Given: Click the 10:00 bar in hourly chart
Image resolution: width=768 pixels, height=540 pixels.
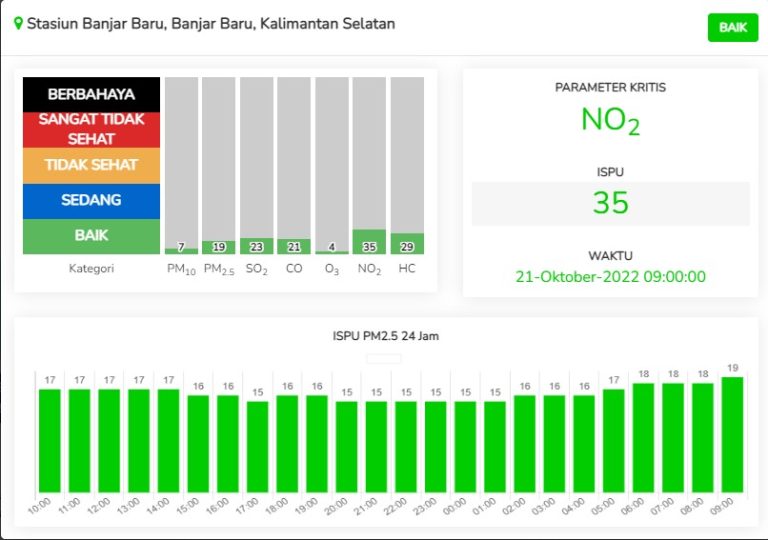Looking at the screenshot, I should click(50, 441).
